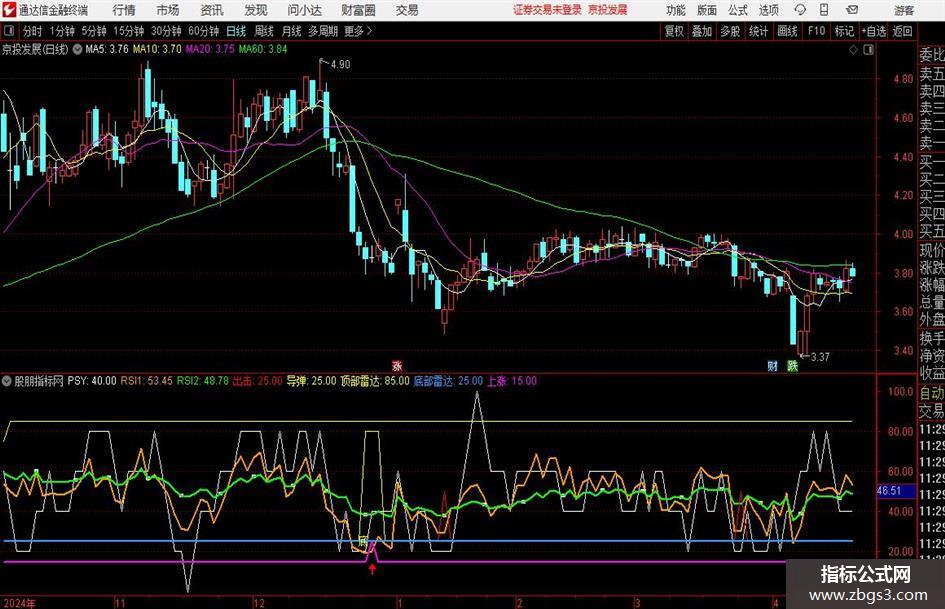Open the 选项 menu
Image resolution: width=945 pixels, height=609 pixels.
pos(768,10)
